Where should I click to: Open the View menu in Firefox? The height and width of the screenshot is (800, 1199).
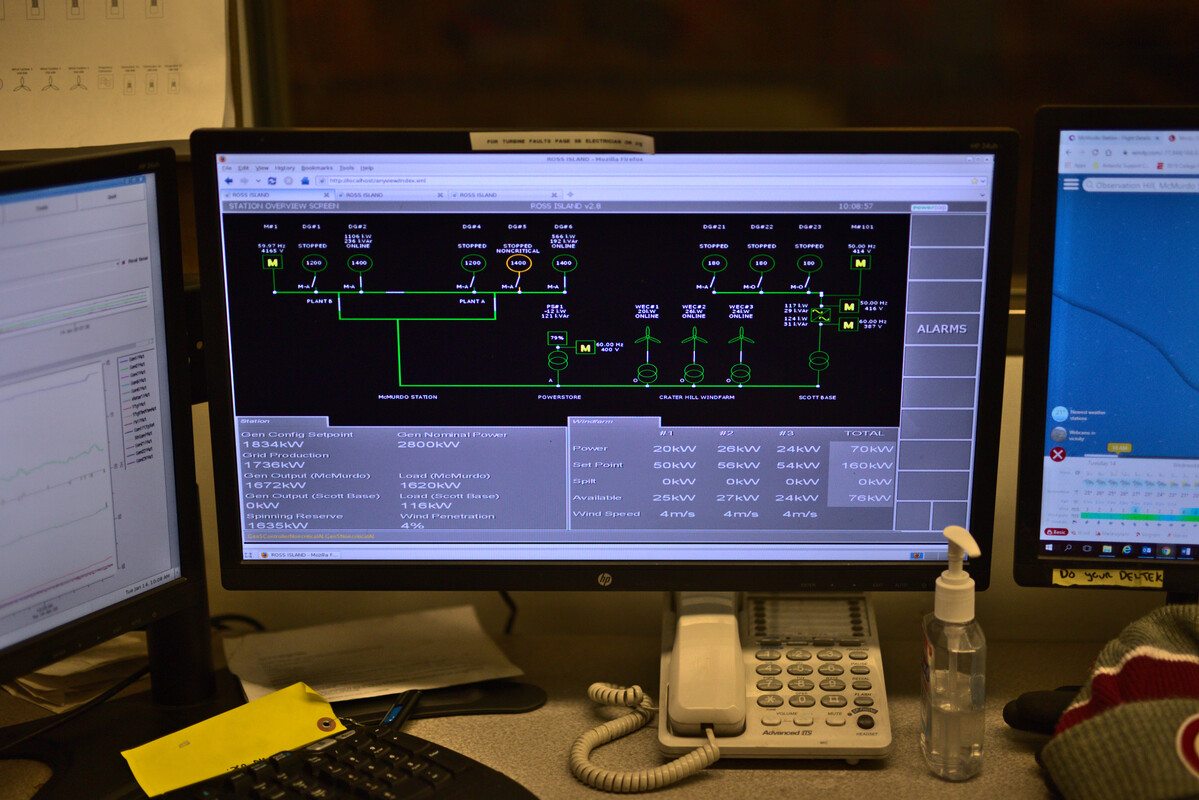[x=262, y=168]
